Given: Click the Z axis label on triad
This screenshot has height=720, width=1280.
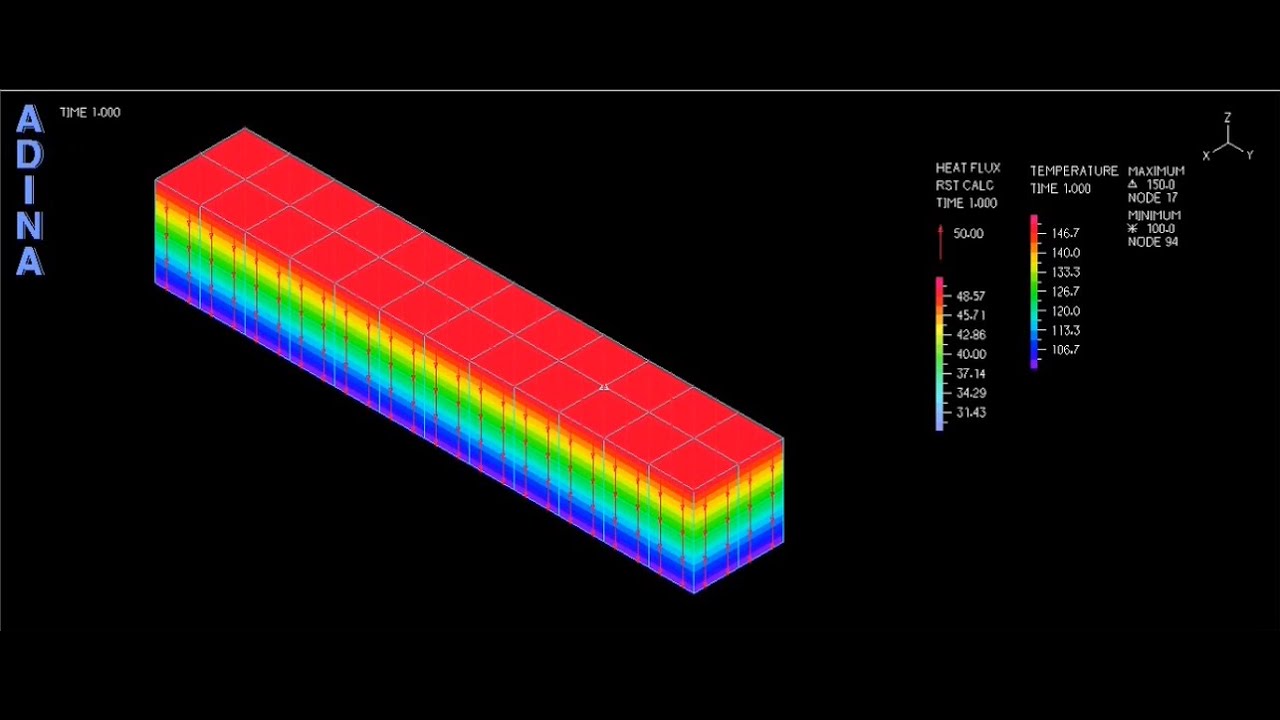Looking at the screenshot, I should [x=1228, y=117].
